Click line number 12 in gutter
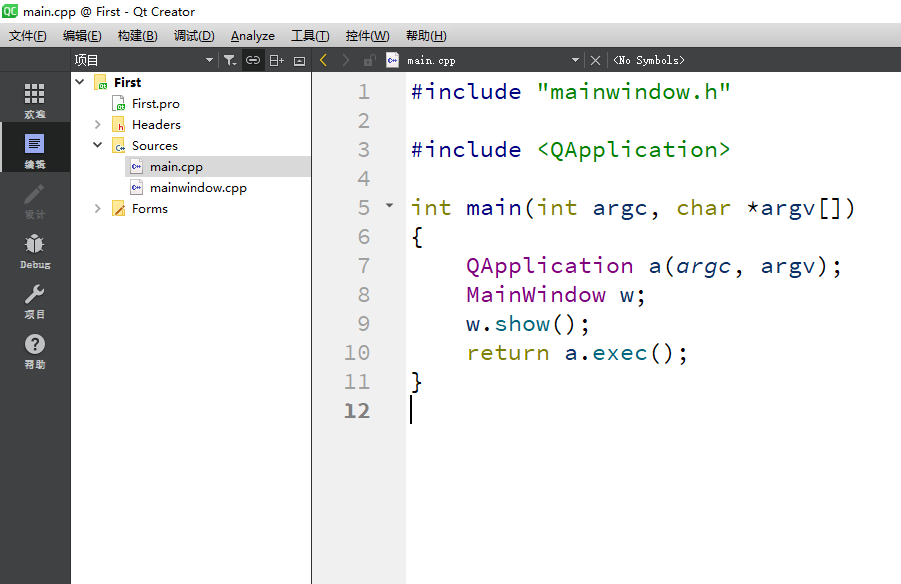The width and height of the screenshot is (901, 584). (357, 410)
